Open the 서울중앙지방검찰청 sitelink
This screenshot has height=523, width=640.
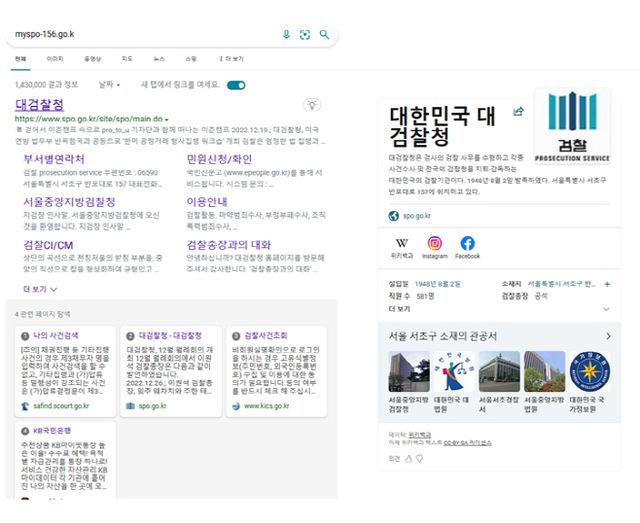69,202
